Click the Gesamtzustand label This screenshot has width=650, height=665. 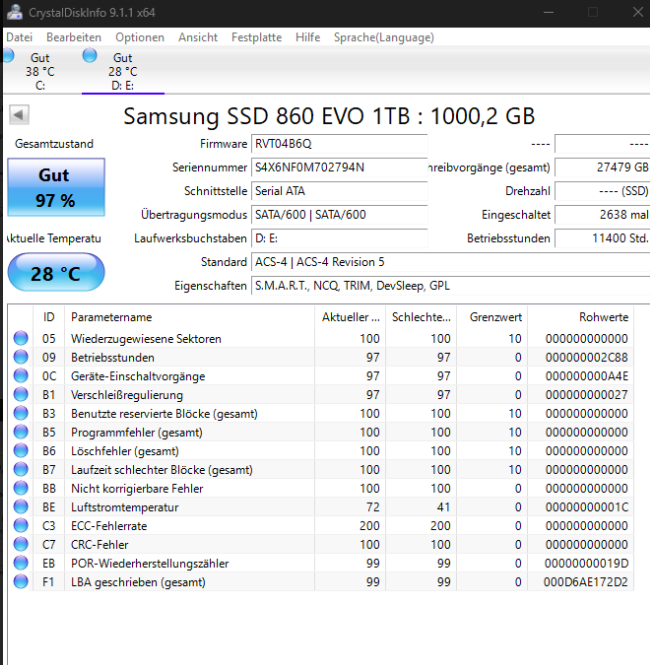click(x=54, y=144)
